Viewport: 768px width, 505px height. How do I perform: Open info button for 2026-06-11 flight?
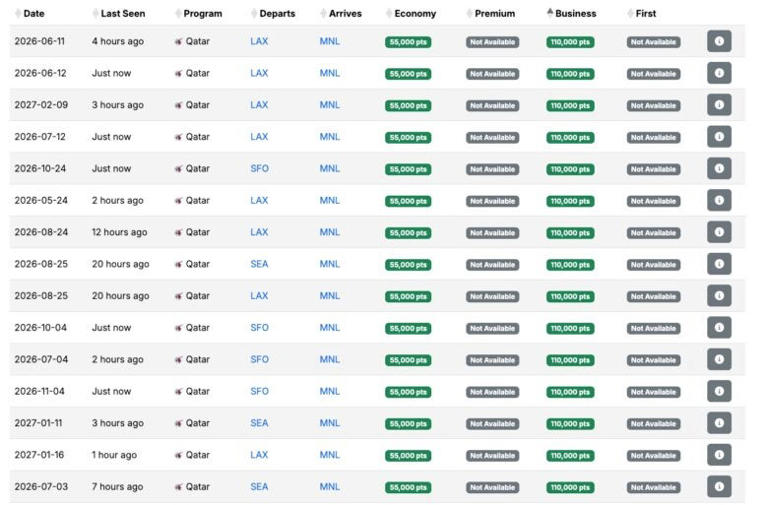click(719, 41)
